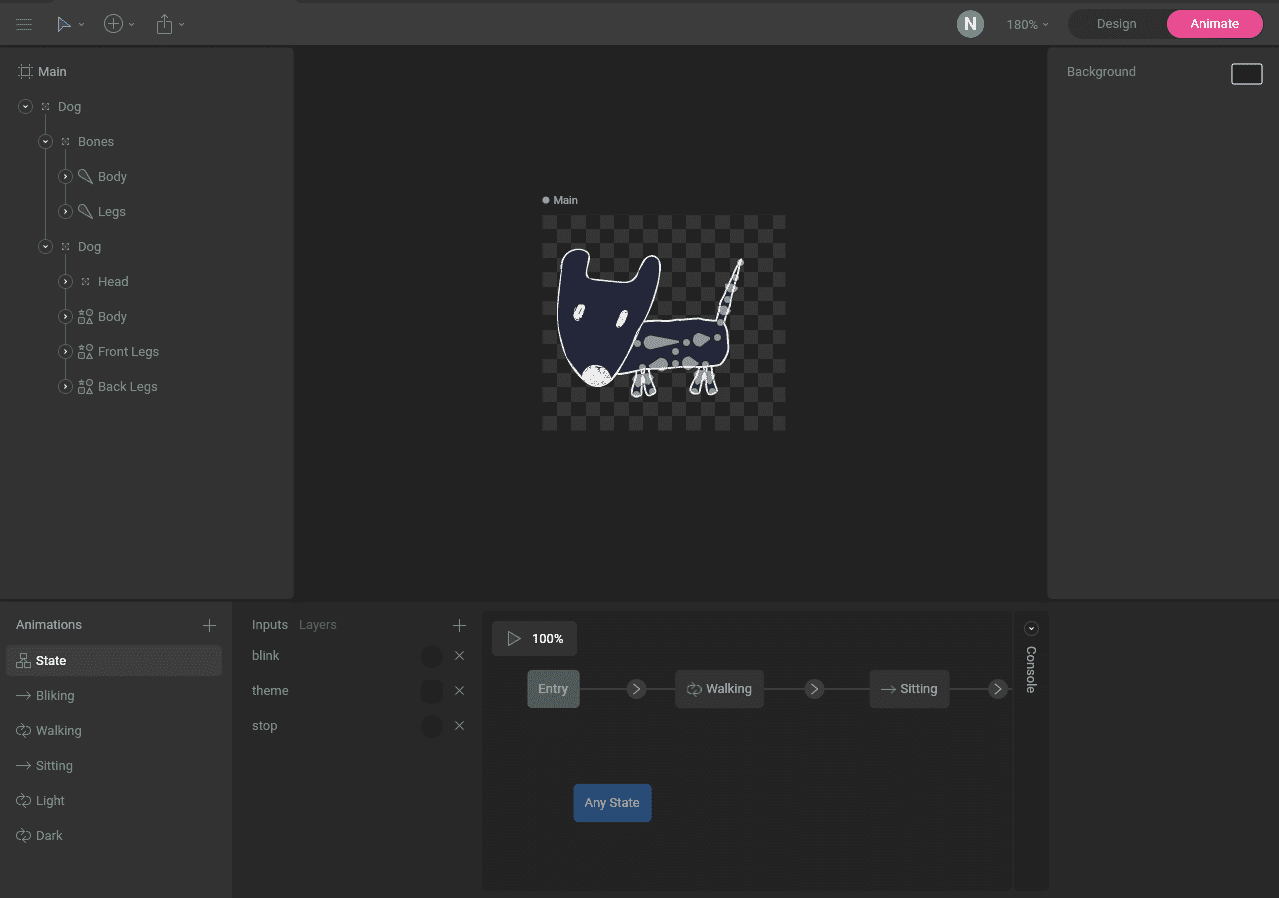Click the export share icon
This screenshot has width=1279, height=898.
tap(165, 24)
